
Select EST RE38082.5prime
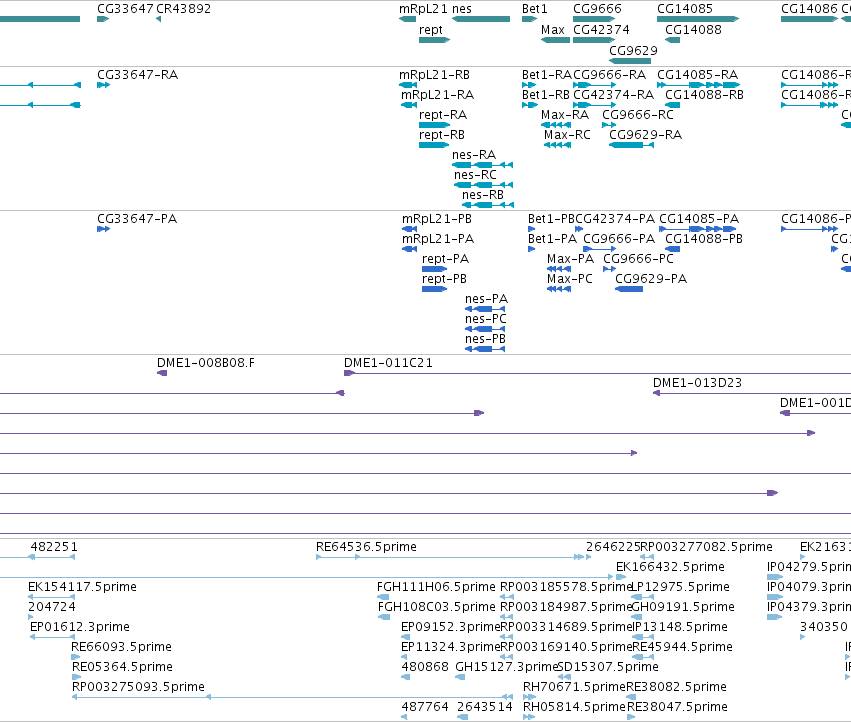pyautogui.click(x=631, y=697)
